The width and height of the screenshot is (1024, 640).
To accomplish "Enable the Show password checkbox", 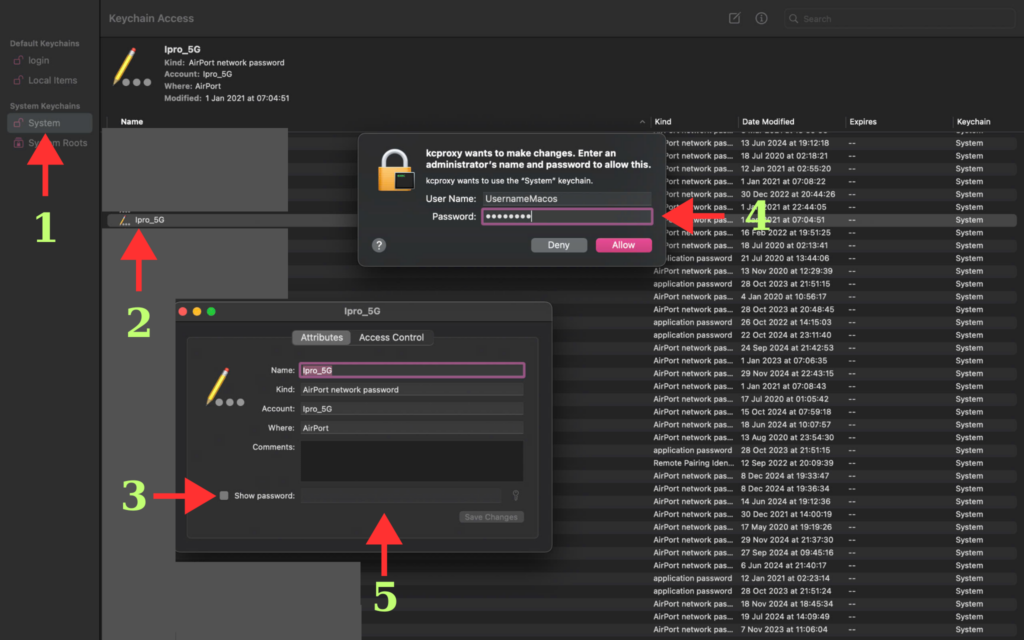I will (224, 496).
